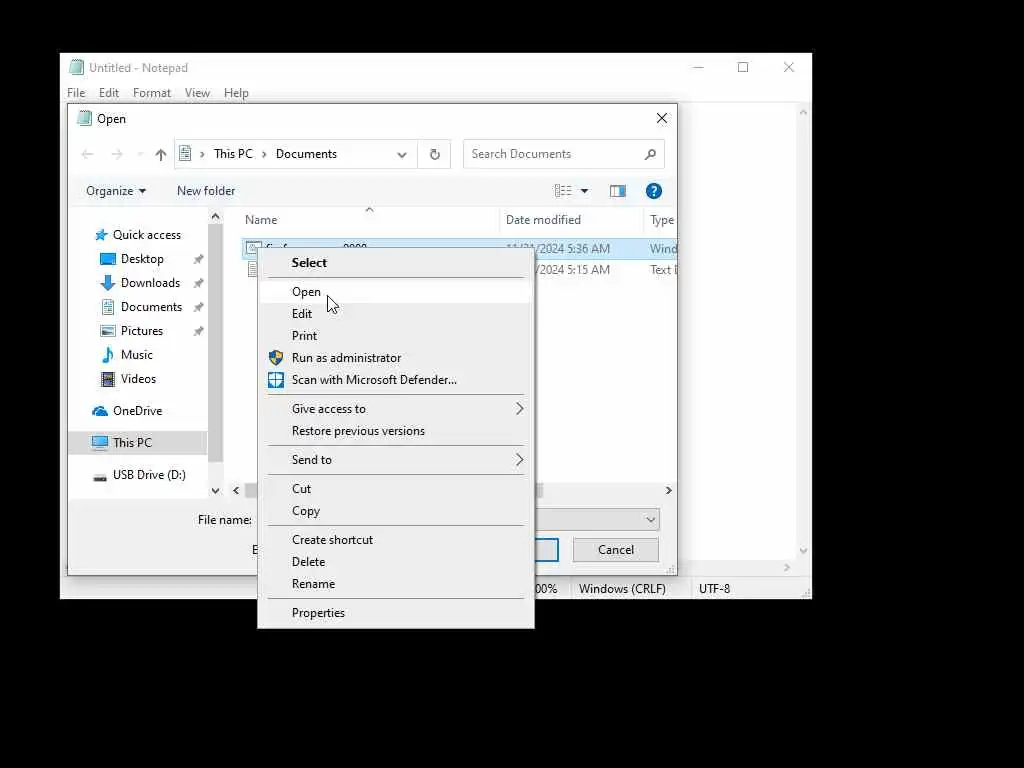The height and width of the screenshot is (768, 1024).
Task: Click the Type column header
Action: pos(662,220)
